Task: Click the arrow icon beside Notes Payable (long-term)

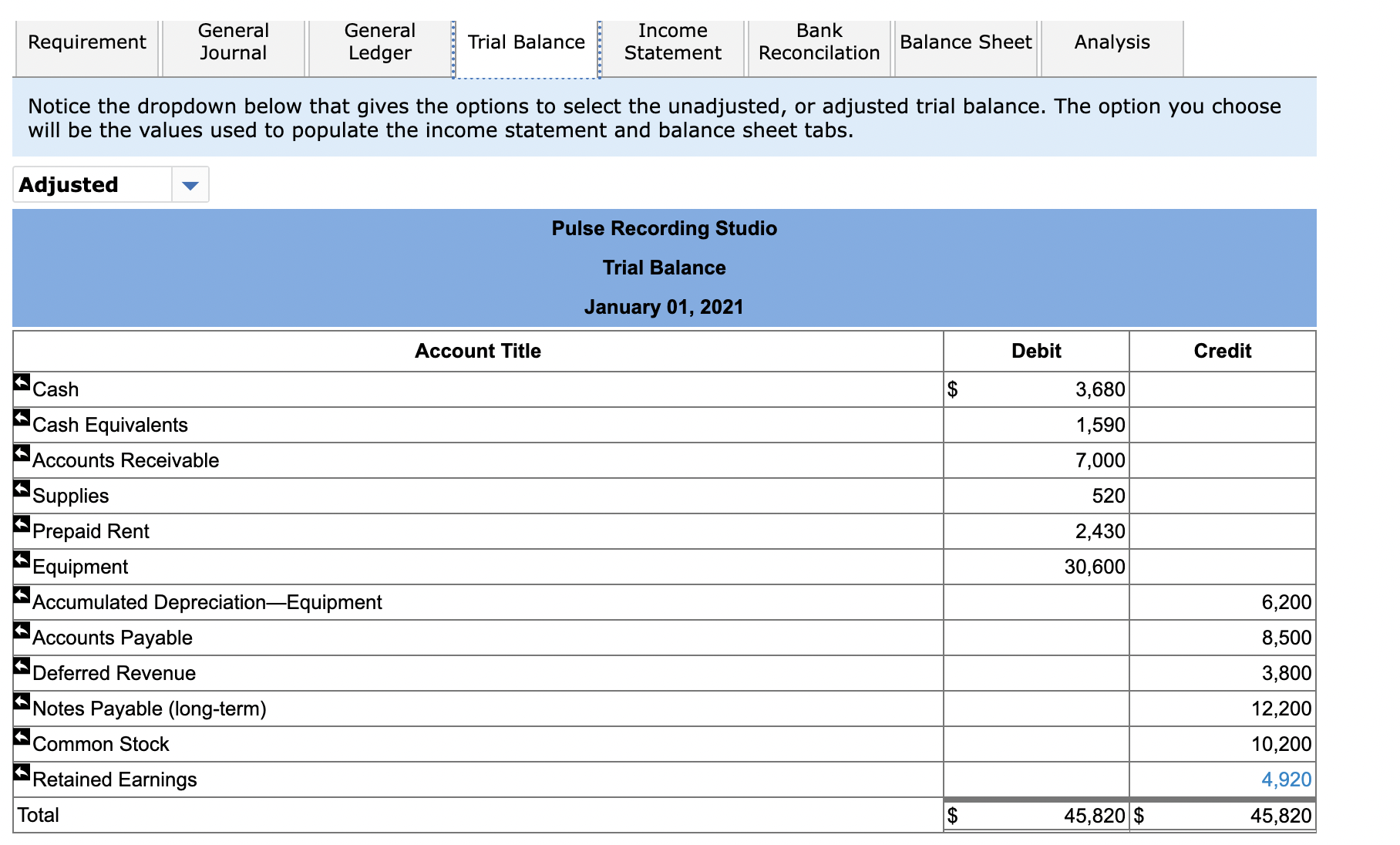Action: coord(22,701)
